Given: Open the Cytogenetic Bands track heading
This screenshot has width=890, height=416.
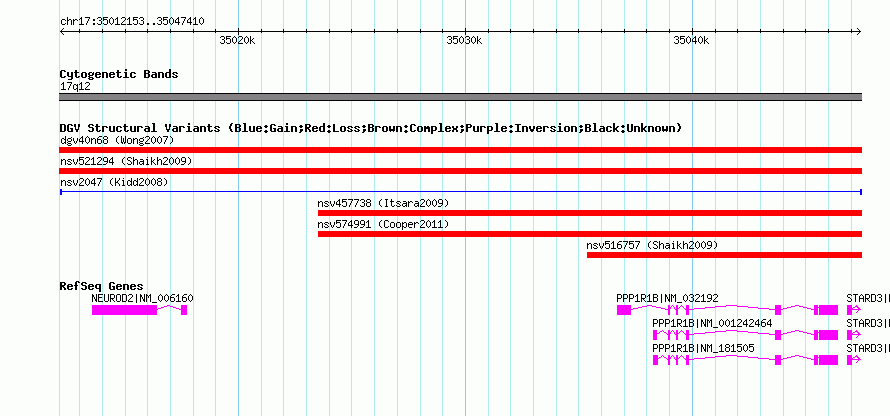Looking at the screenshot, I should click(119, 74).
